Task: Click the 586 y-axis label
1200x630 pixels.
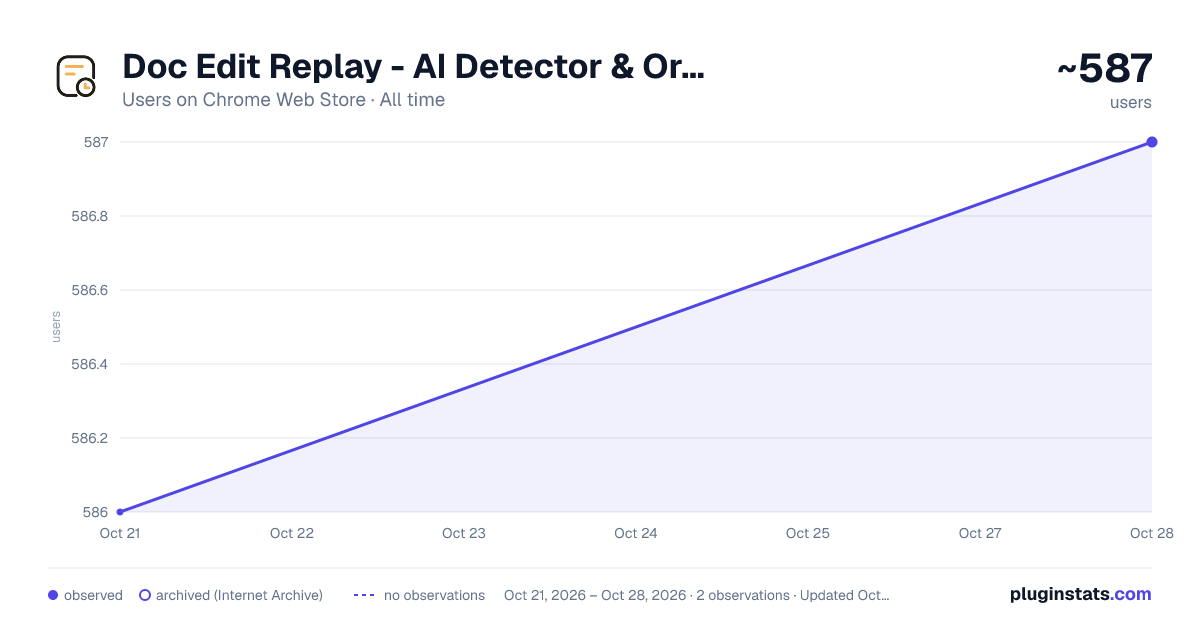Action: click(96, 512)
